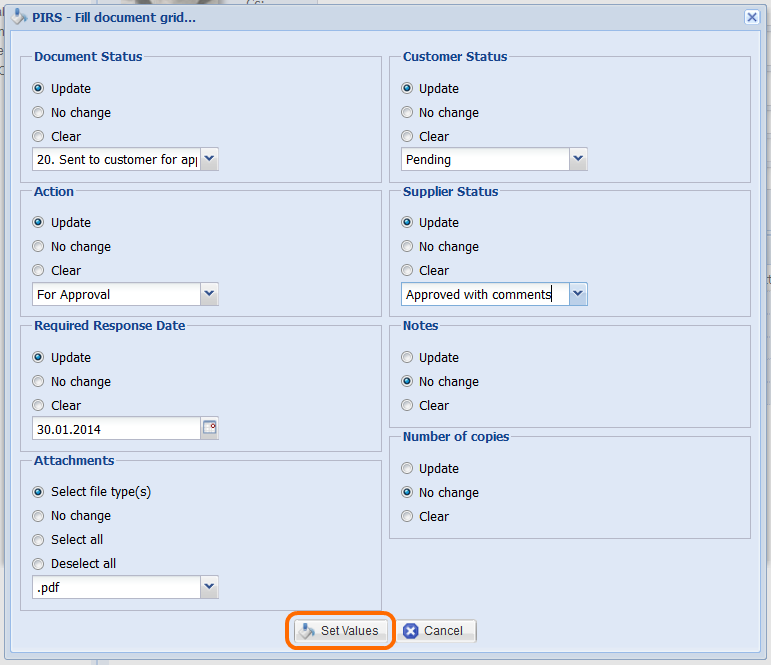Select Clear for Supplier Status
771x665 pixels.
tap(407, 271)
